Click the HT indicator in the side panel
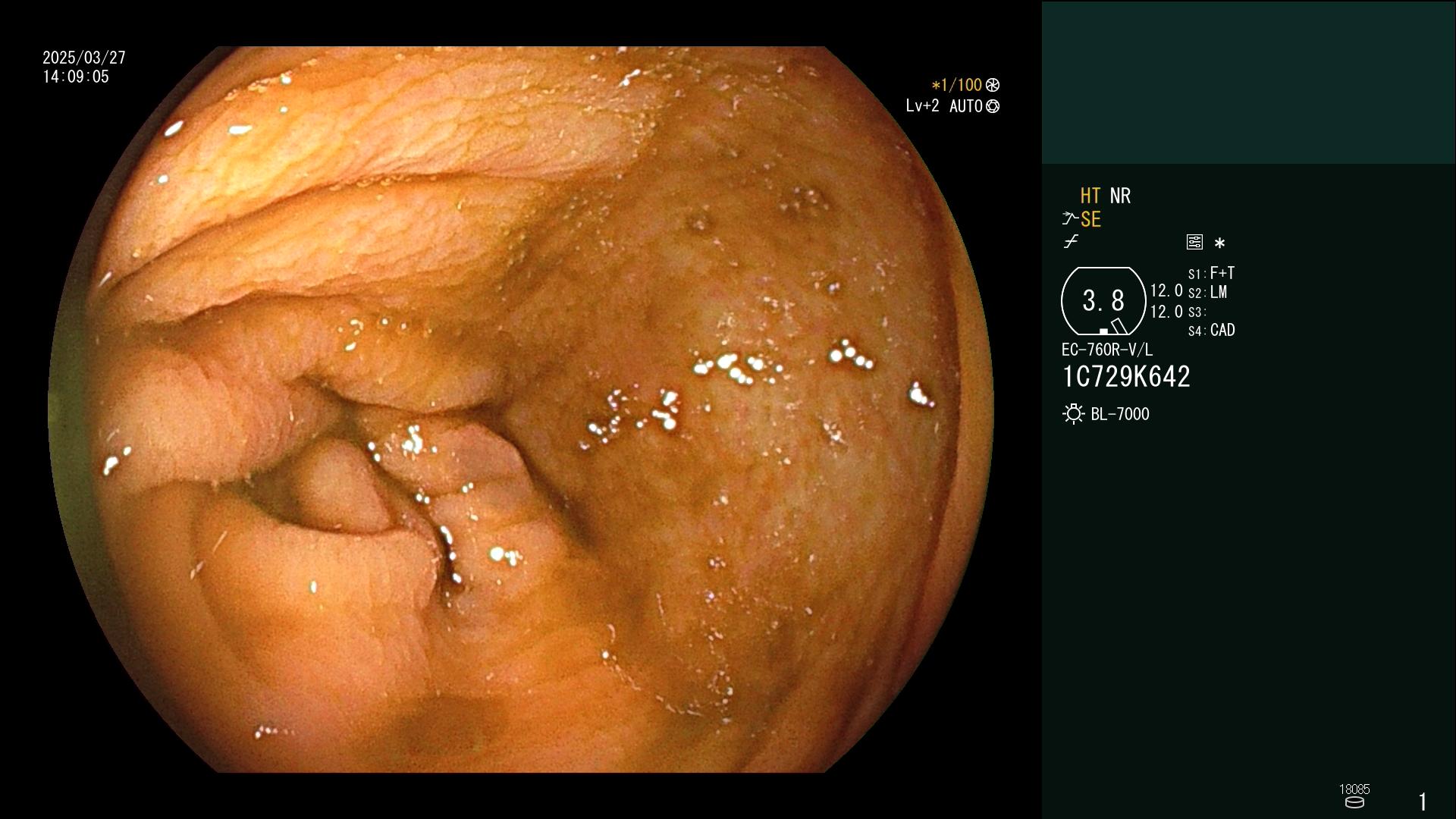This screenshot has width=1456, height=819. (x=1090, y=196)
